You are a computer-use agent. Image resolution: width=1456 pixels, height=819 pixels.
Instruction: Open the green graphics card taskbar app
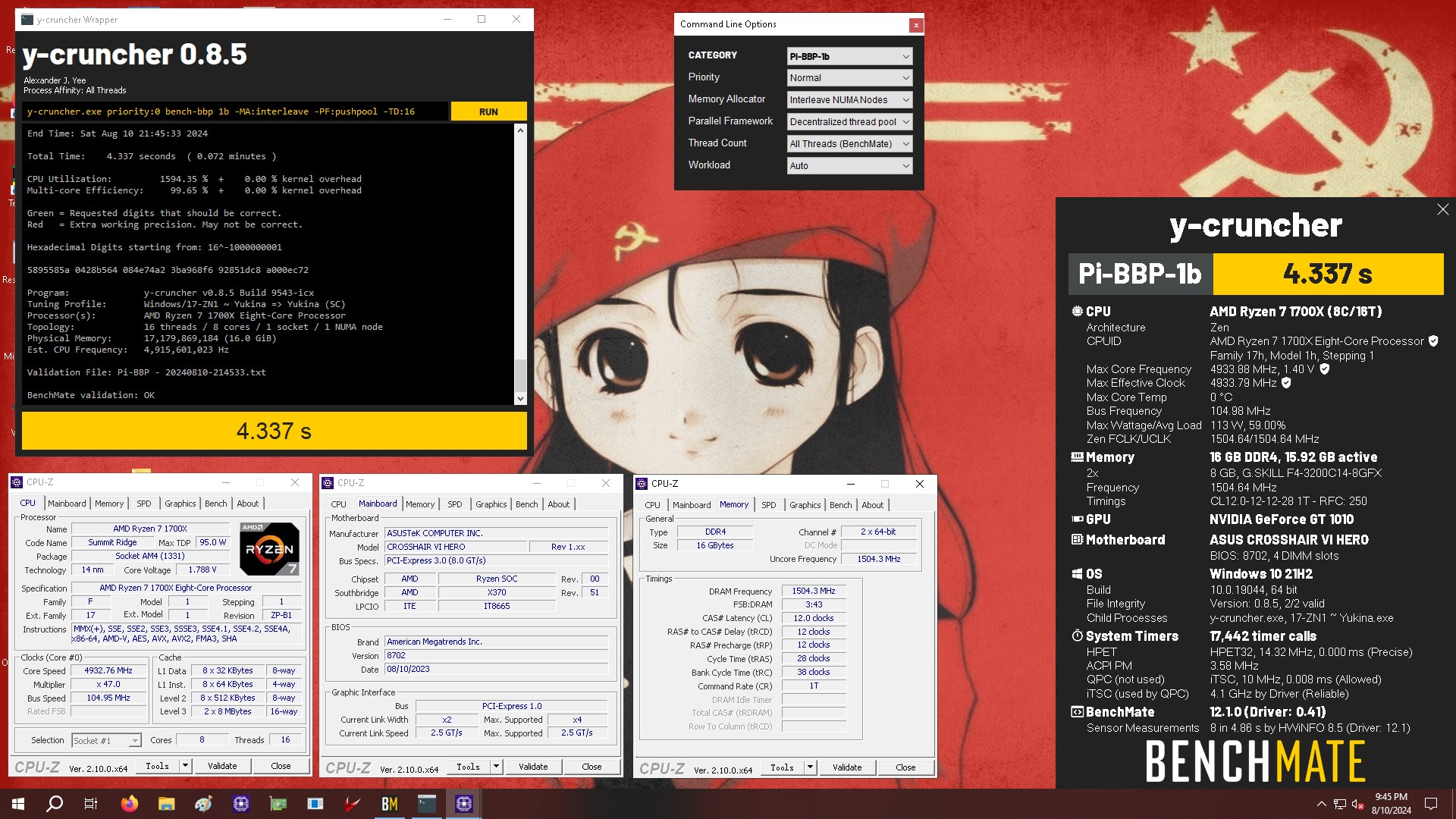[x=278, y=804]
